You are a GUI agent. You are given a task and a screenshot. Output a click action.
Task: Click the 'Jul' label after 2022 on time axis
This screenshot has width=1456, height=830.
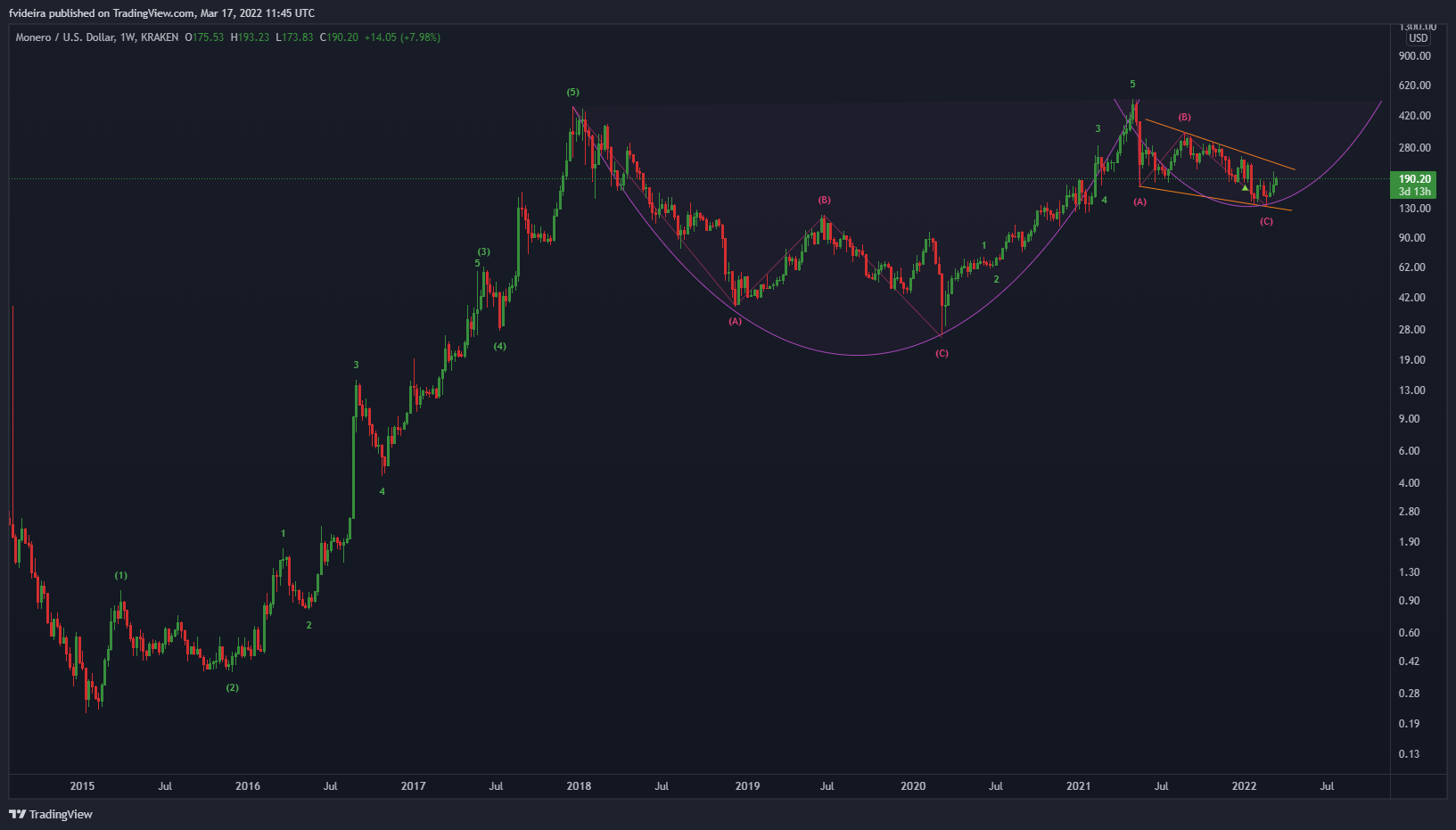[x=1327, y=785]
